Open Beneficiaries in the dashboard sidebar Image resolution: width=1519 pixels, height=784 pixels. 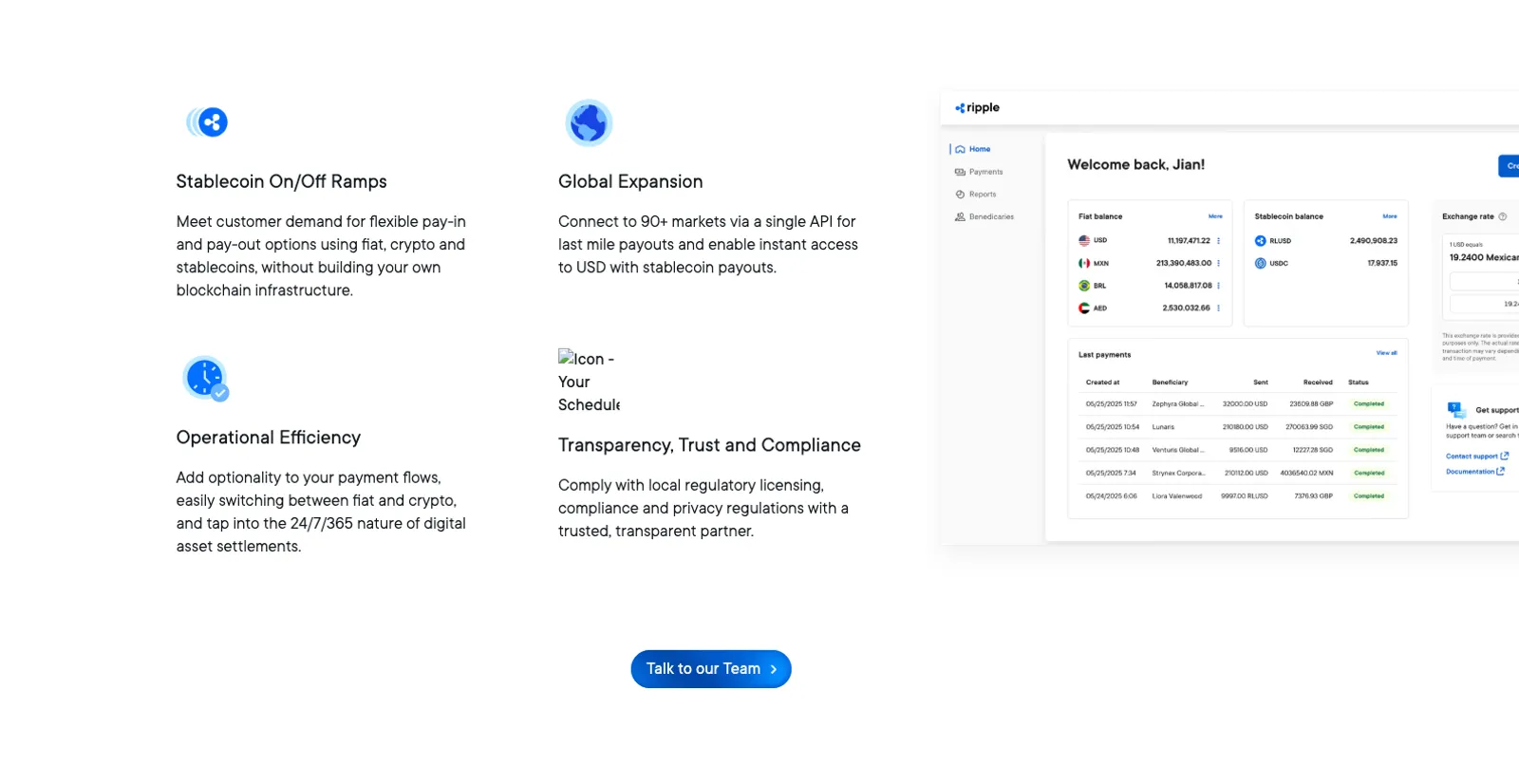(985, 217)
